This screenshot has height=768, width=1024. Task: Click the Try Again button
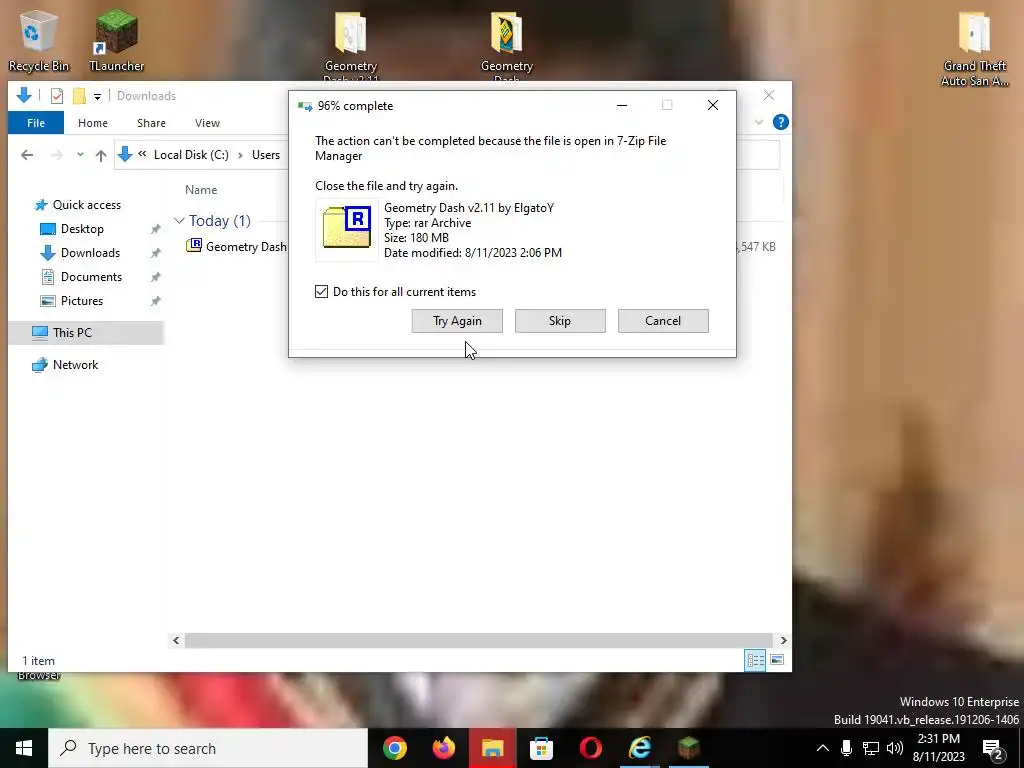point(457,321)
